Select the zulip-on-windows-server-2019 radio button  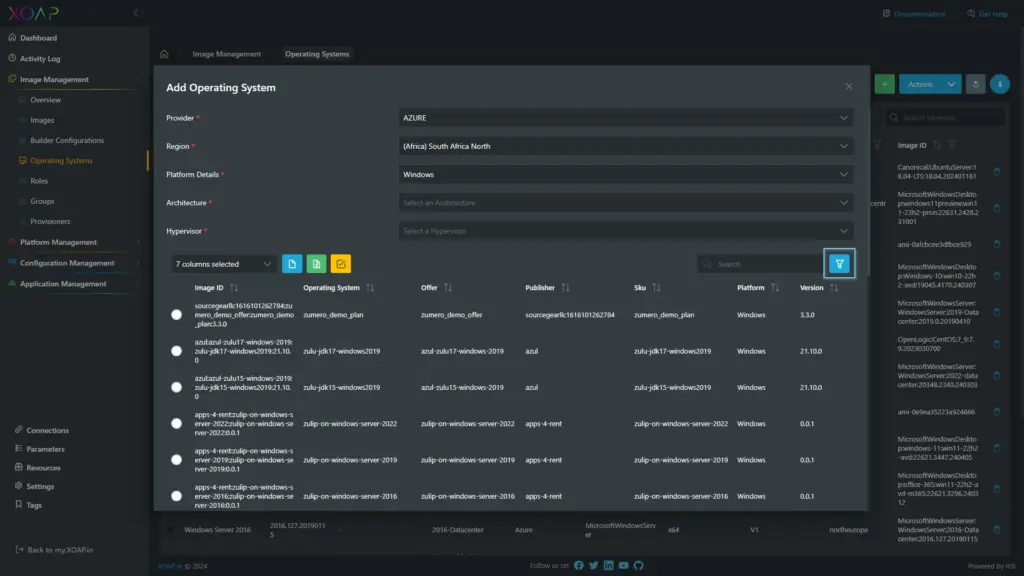pos(176,460)
